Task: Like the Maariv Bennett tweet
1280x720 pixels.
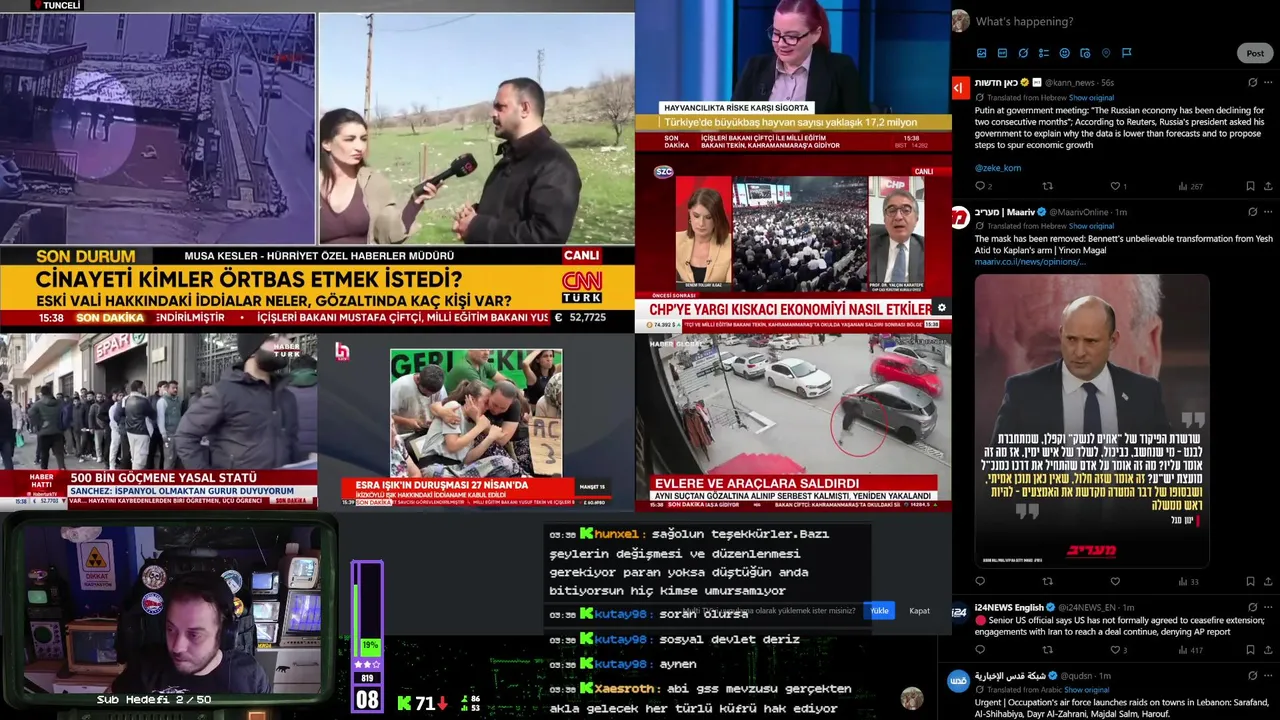Action: tap(1115, 581)
